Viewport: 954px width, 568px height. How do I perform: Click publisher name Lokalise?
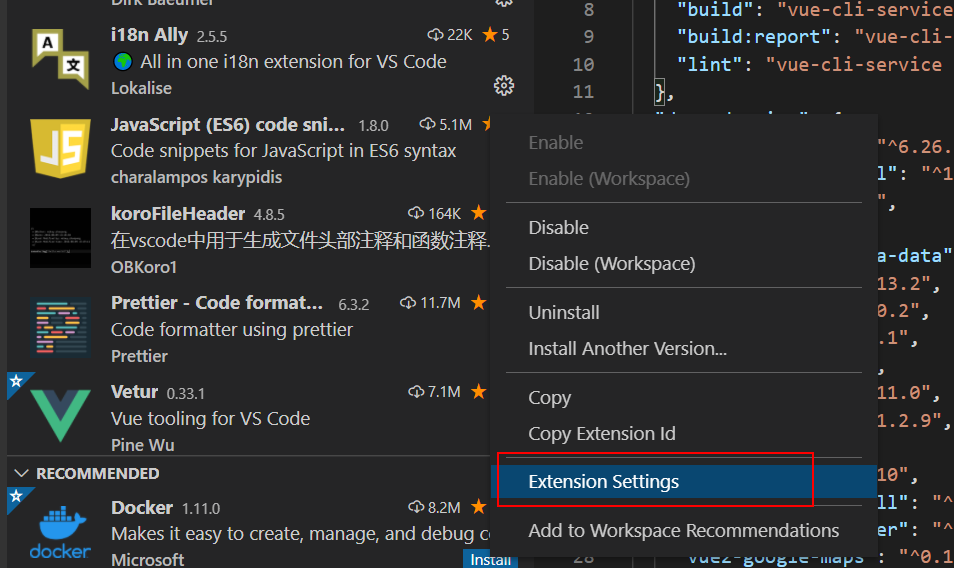(x=141, y=88)
